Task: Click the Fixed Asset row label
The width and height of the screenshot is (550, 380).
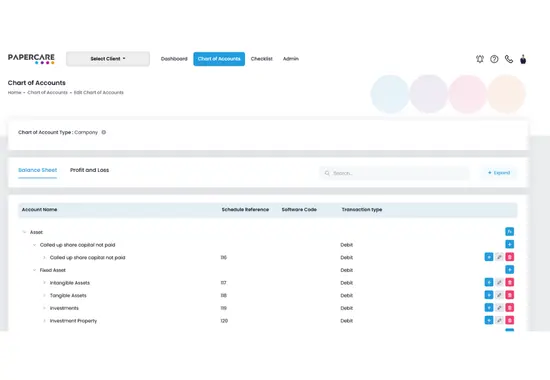Action: (53, 270)
